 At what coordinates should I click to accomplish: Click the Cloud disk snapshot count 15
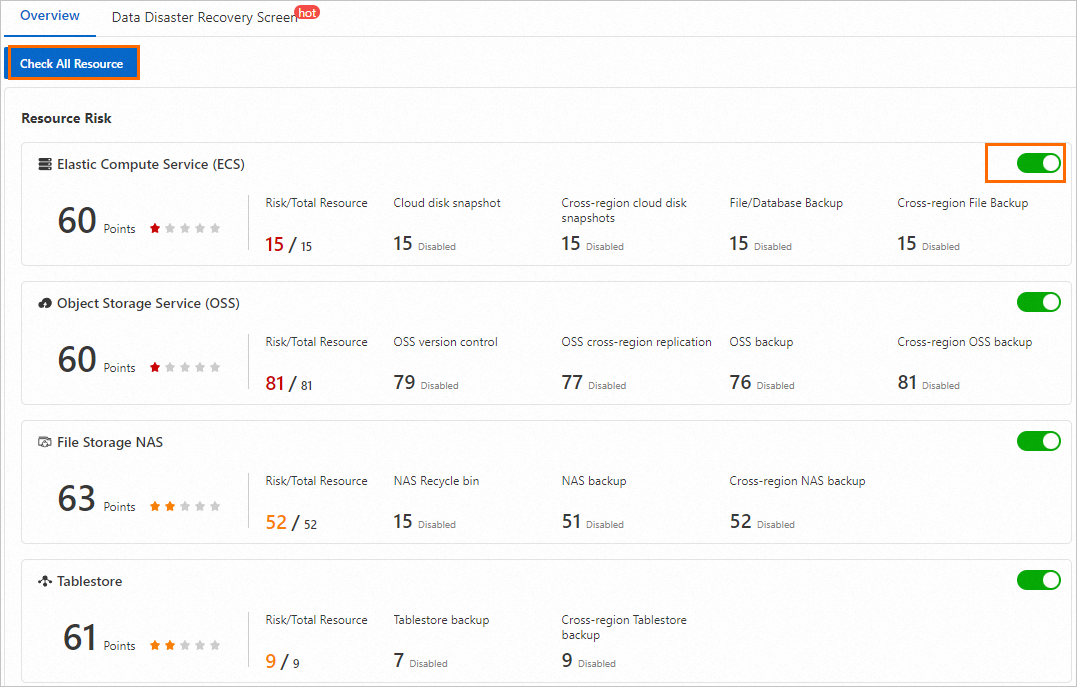click(x=403, y=244)
